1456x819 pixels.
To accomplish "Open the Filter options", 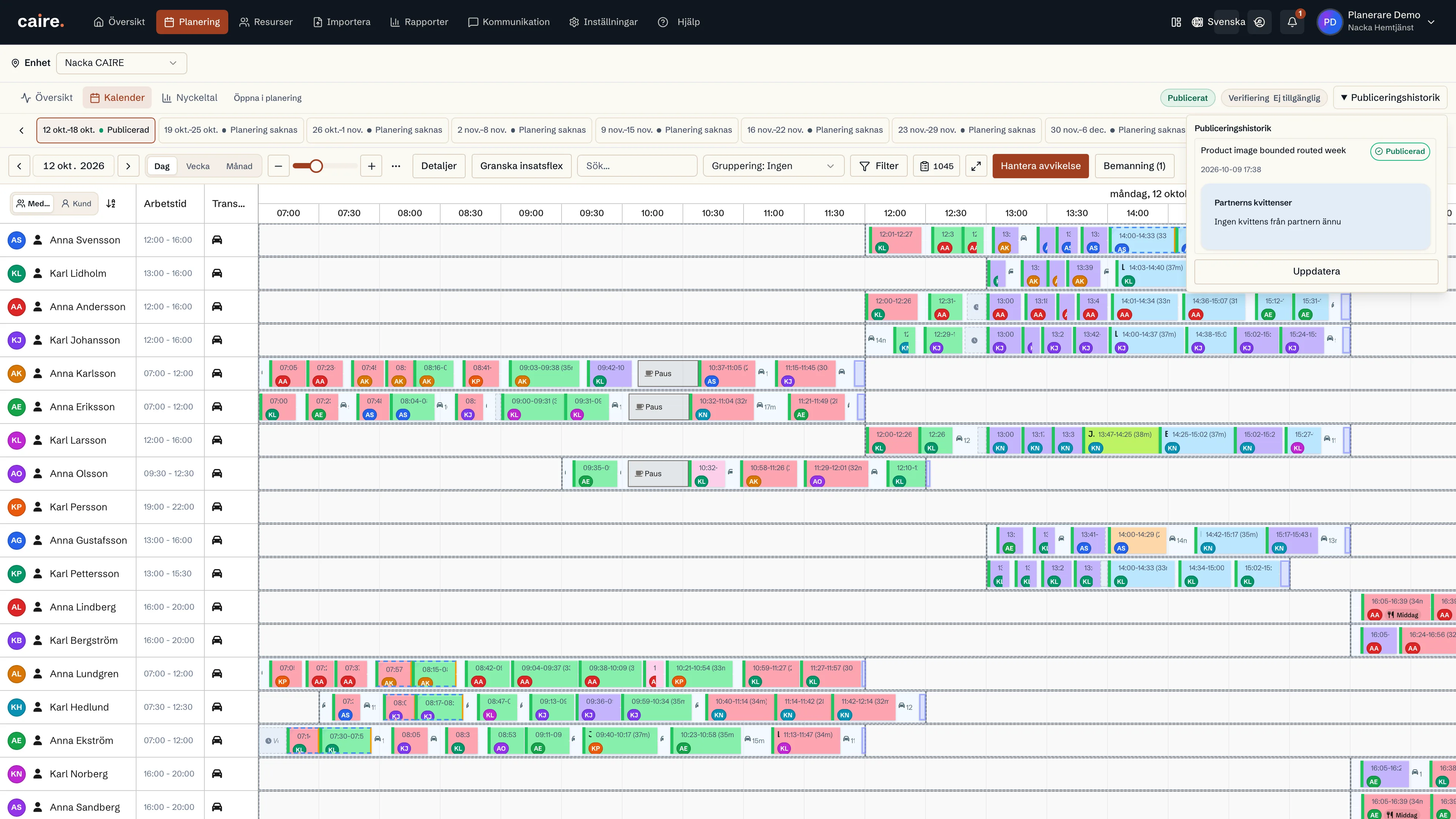I will [x=879, y=166].
